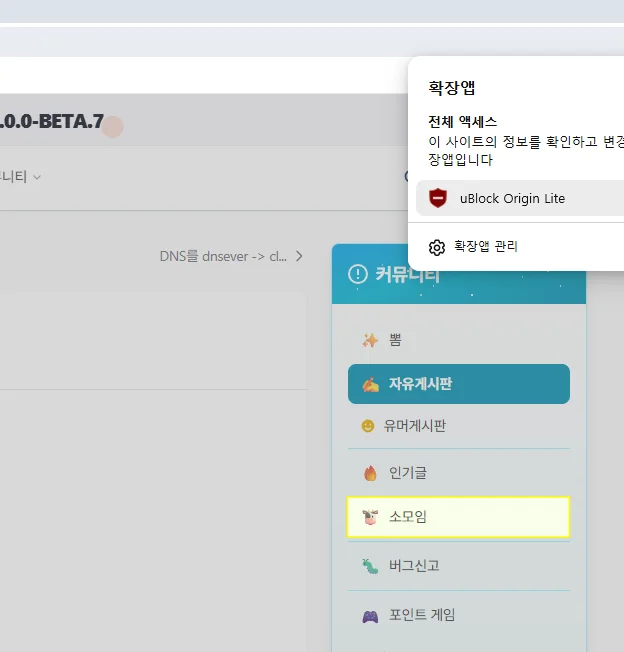This screenshot has width=624, height=652.
Task: Open the DNS를 dnsever notice link
Action: pos(223,256)
